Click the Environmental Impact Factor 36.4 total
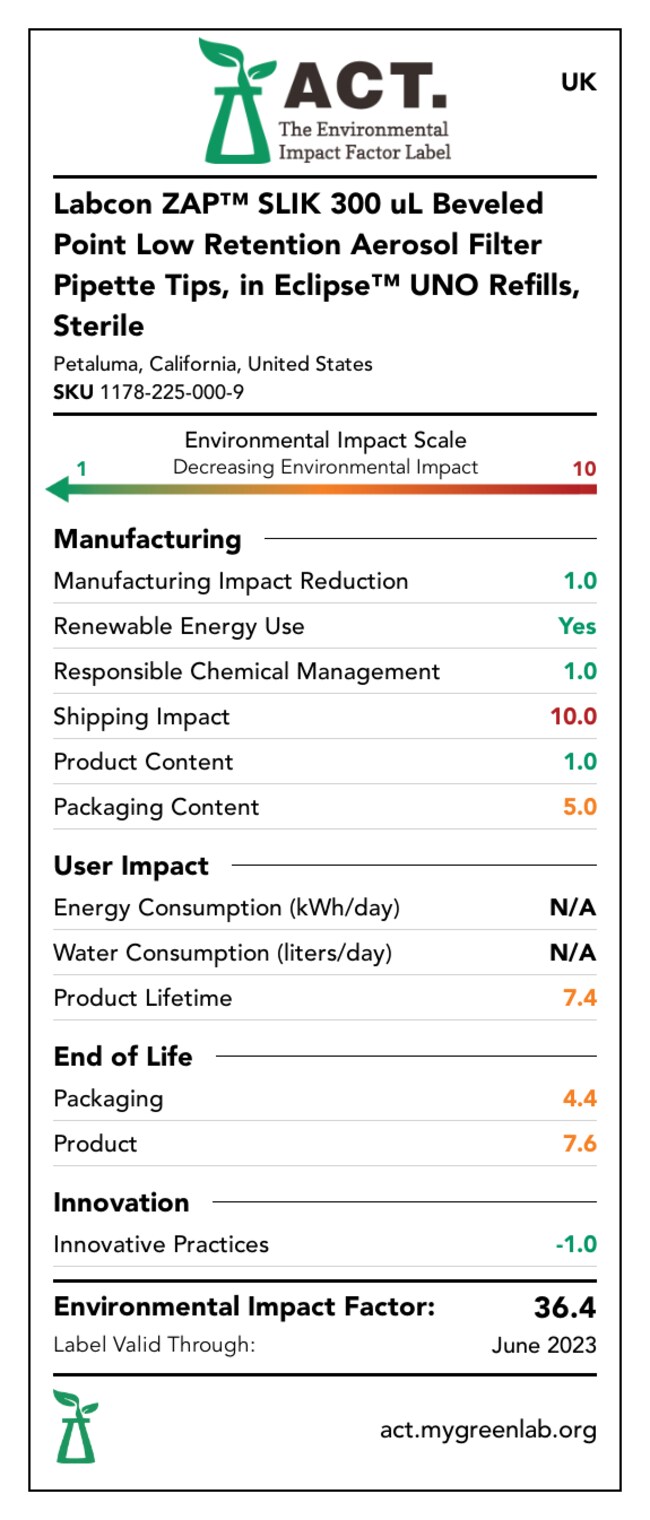The height and width of the screenshot is (1520, 650). (564, 1308)
